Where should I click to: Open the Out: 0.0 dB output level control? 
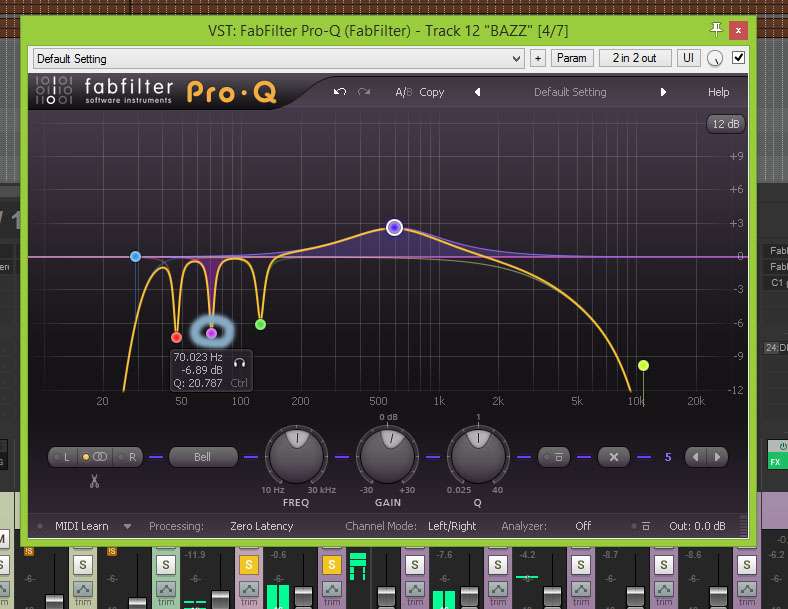pos(697,526)
